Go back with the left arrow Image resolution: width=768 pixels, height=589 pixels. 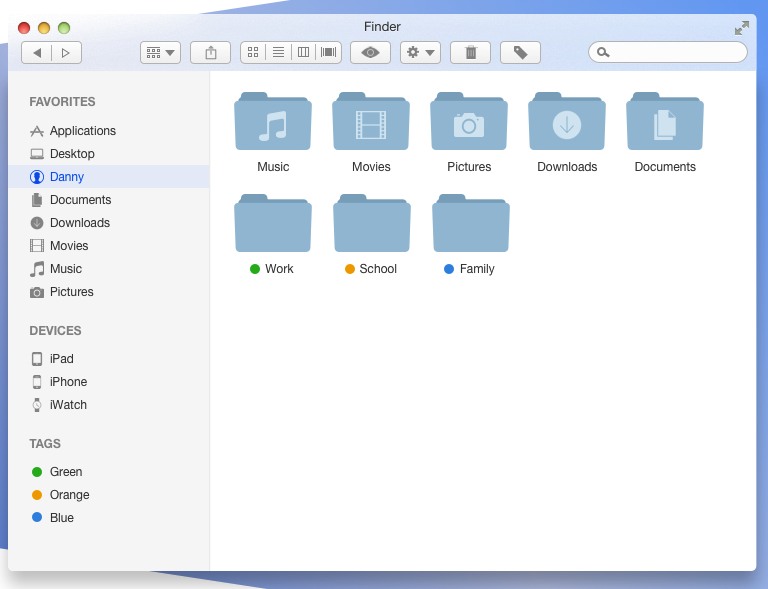tap(37, 52)
